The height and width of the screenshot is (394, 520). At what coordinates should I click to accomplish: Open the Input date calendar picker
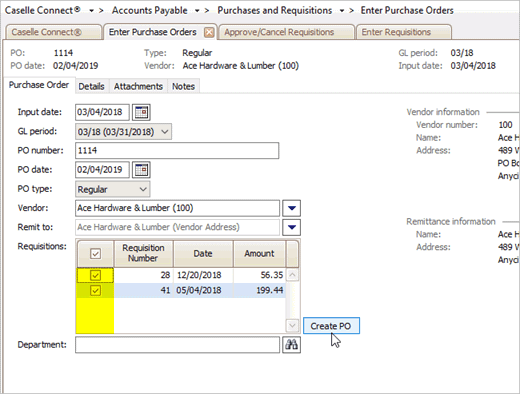click(141, 112)
